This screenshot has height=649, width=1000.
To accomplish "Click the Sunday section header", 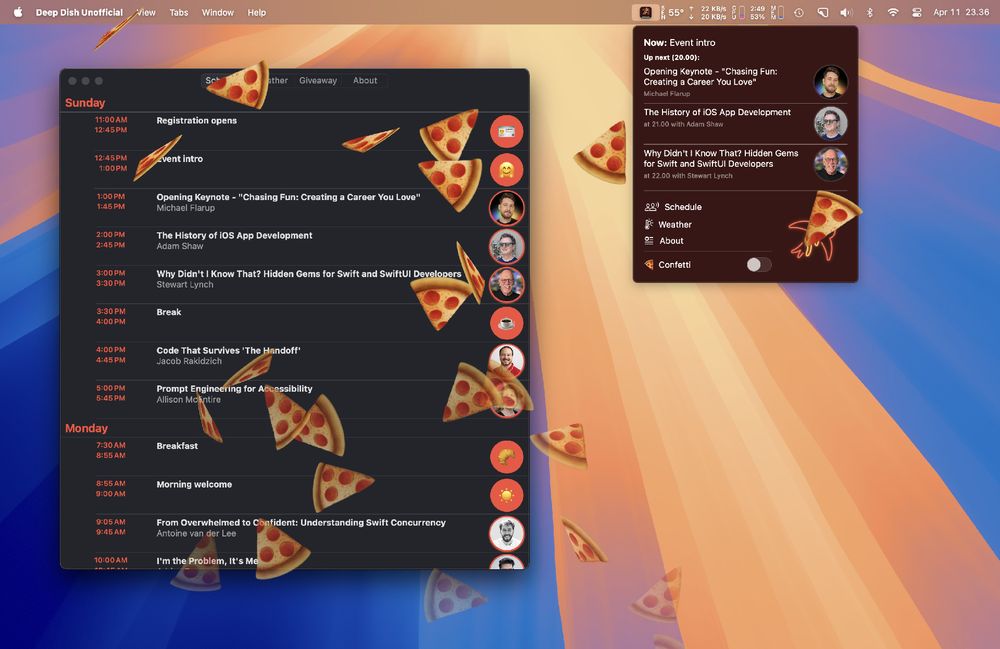I will coord(85,103).
